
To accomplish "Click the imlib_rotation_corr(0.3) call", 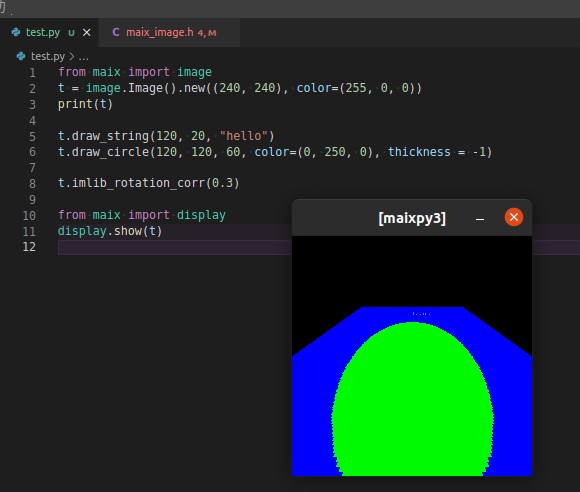I will pyautogui.click(x=149, y=183).
